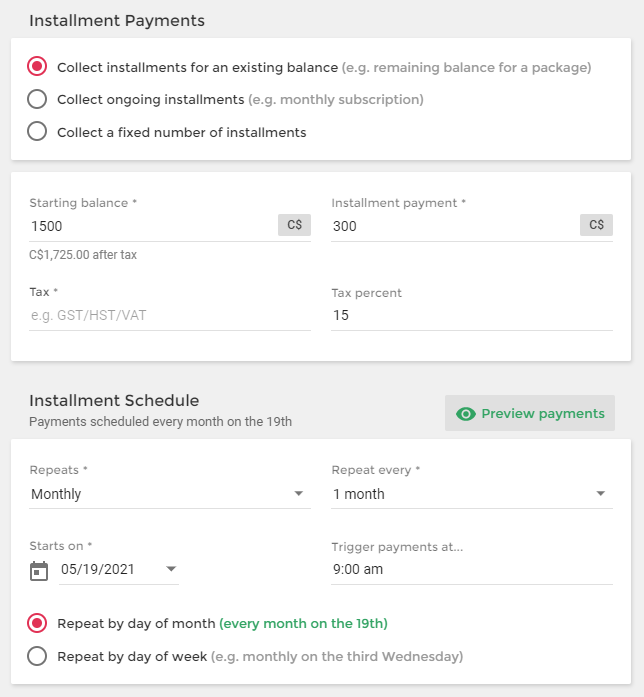Open the Repeats Monthly dropdown
The height and width of the screenshot is (697, 644).
point(170,494)
